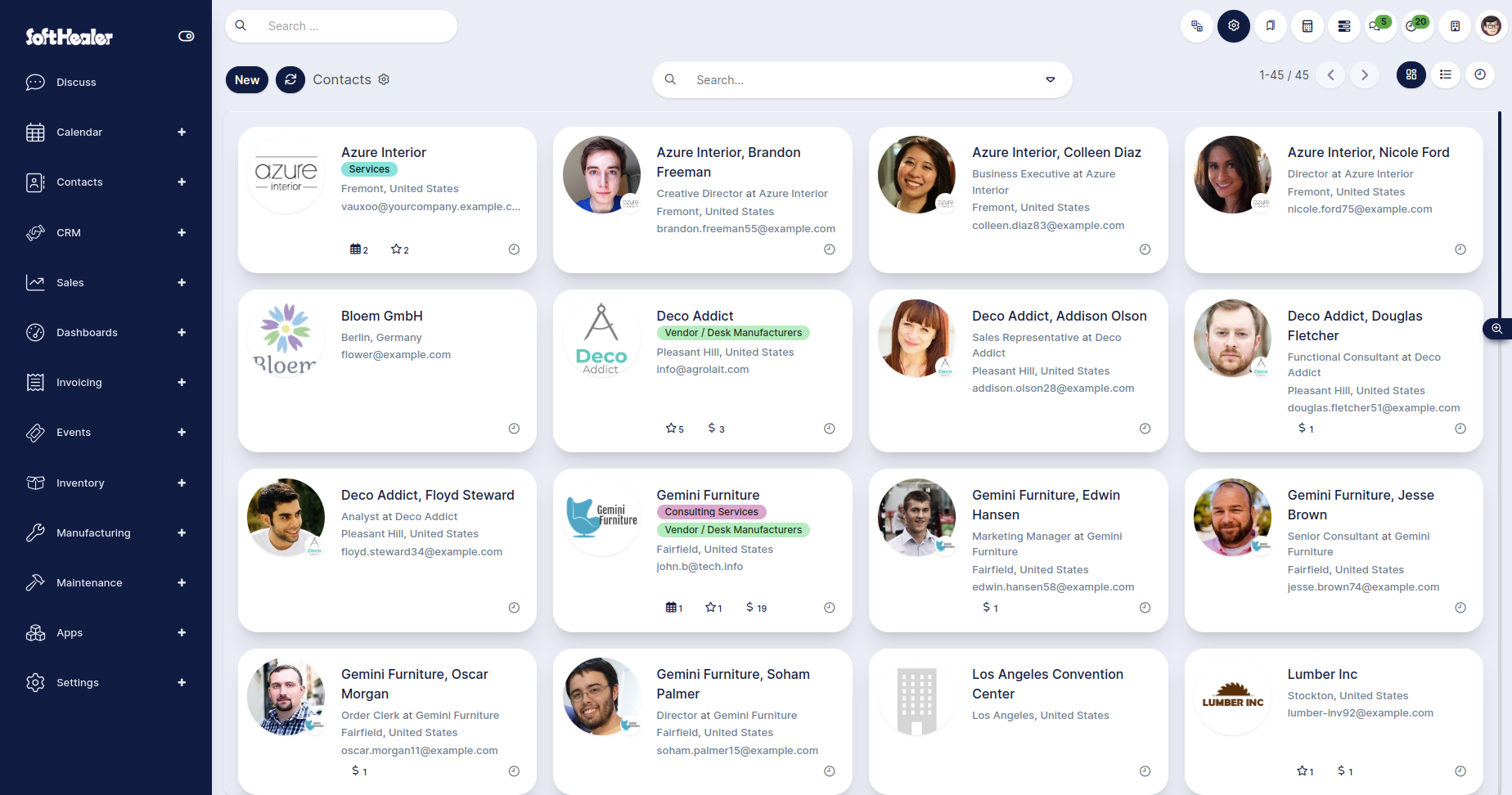Open the search options dropdown arrow

[x=1051, y=79]
